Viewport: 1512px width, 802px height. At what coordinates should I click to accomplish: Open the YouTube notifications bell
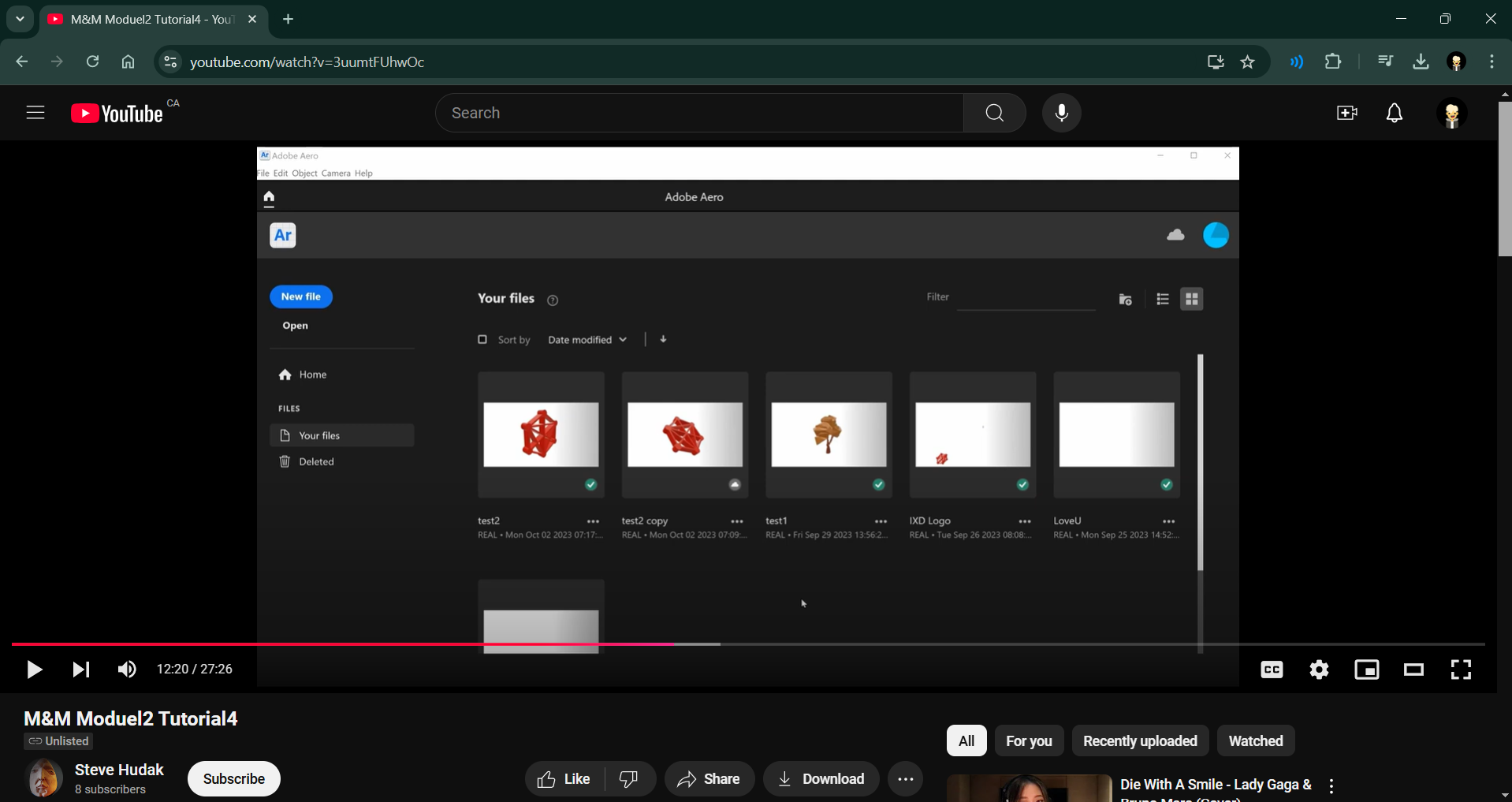[x=1395, y=112]
